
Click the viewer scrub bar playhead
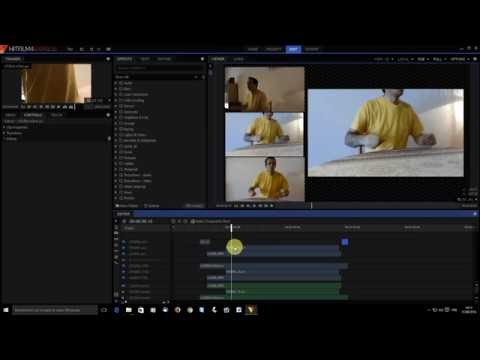[x=311, y=206]
